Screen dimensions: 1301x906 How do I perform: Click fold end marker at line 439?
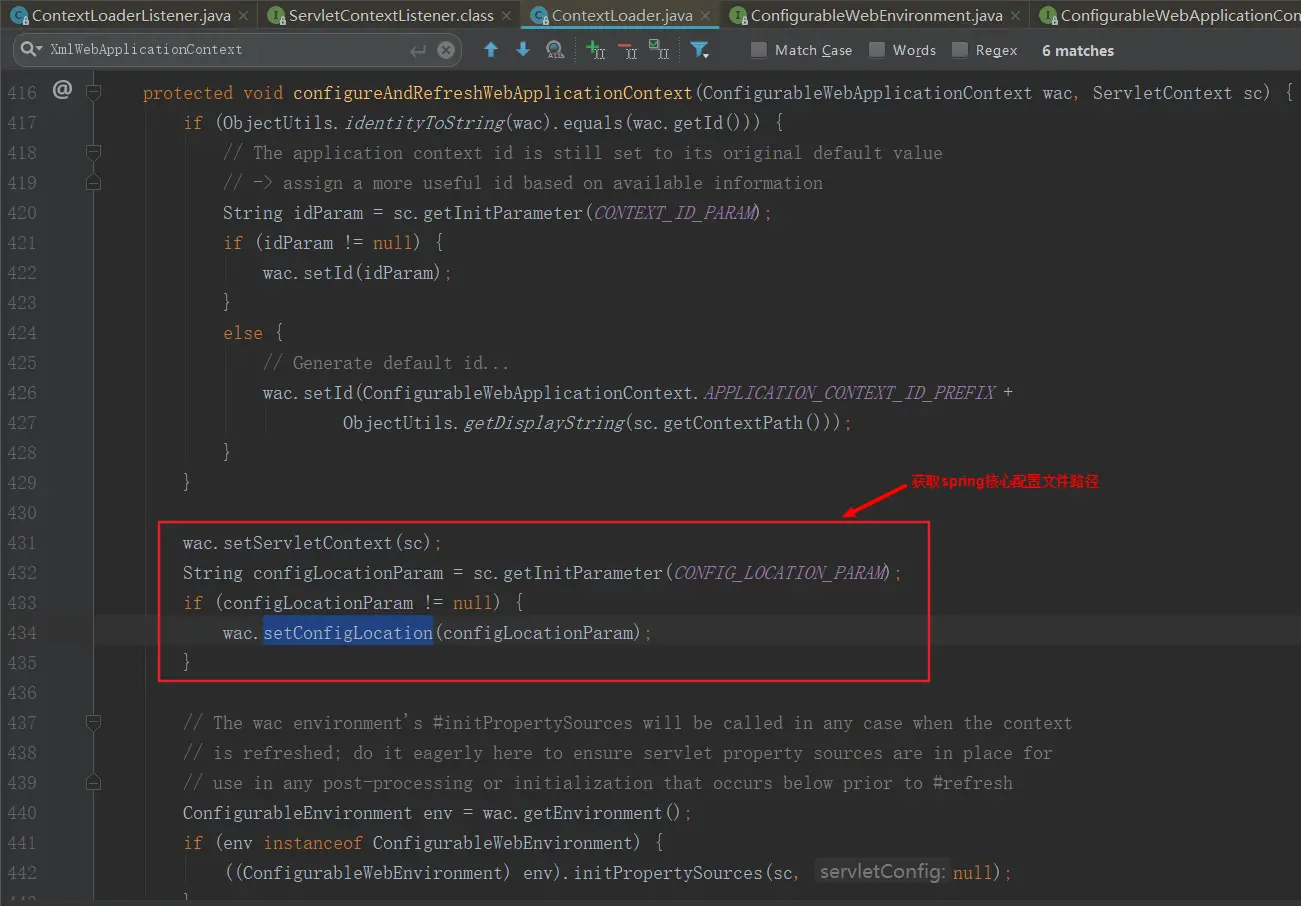(93, 782)
